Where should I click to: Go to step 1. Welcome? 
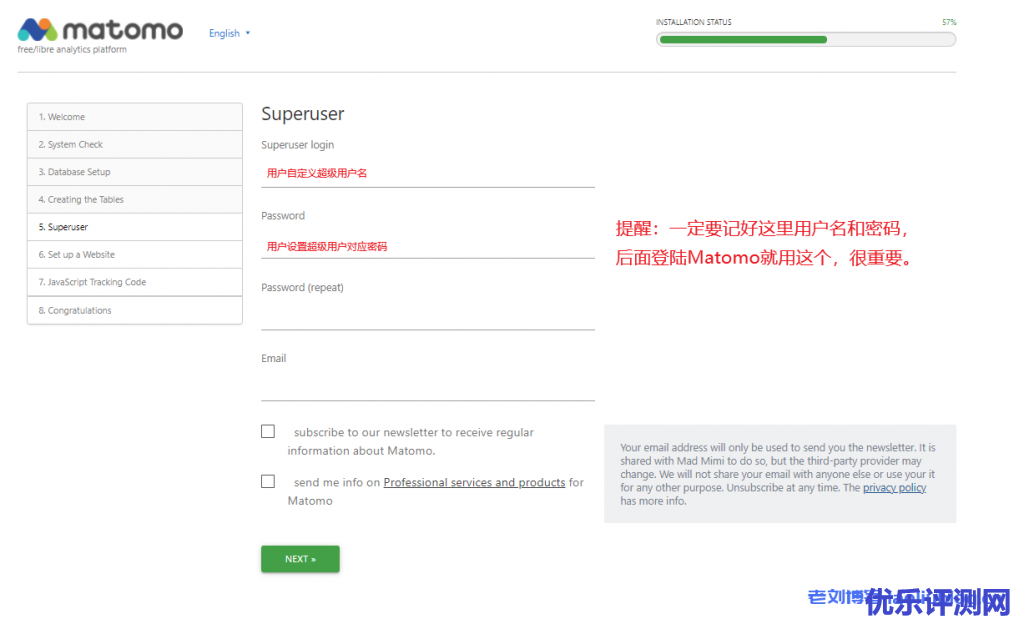(135, 117)
